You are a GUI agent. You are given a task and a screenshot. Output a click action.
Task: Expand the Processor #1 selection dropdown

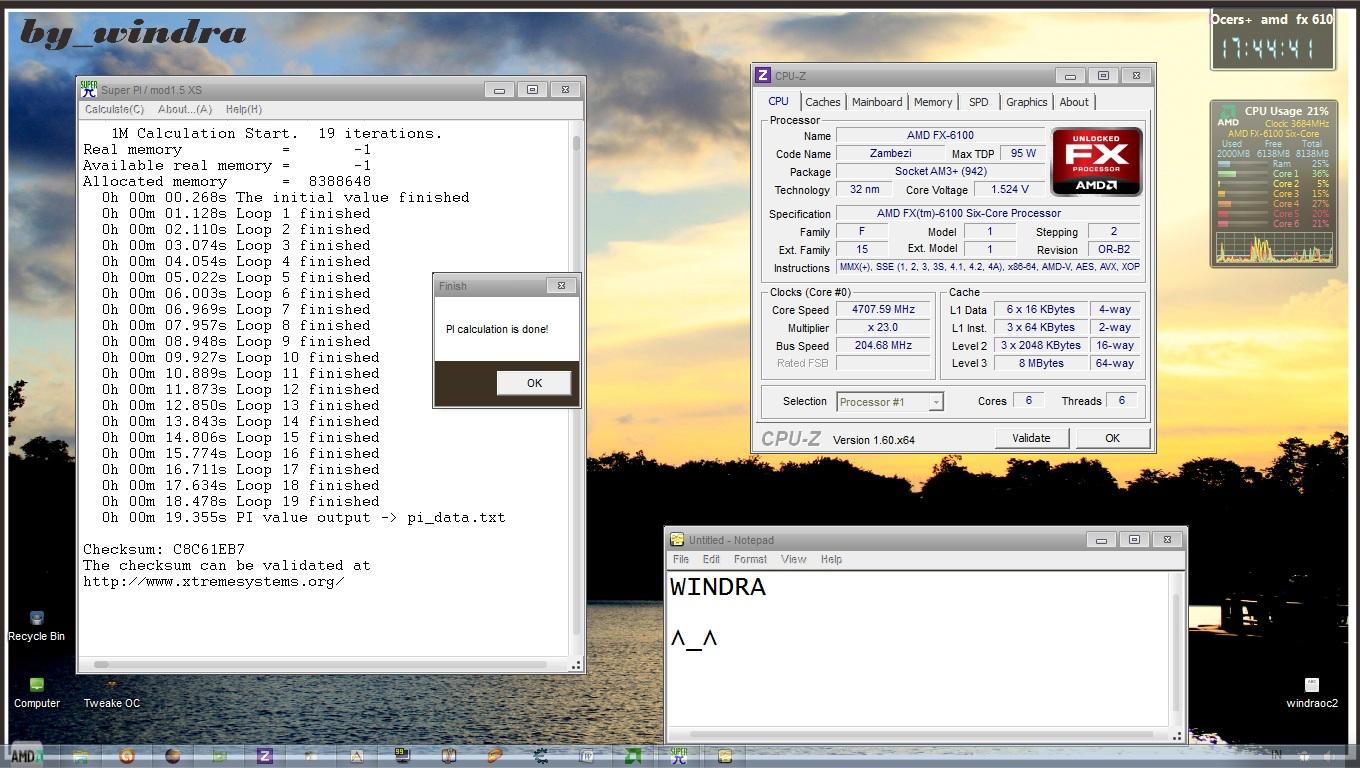coord(936,402)
